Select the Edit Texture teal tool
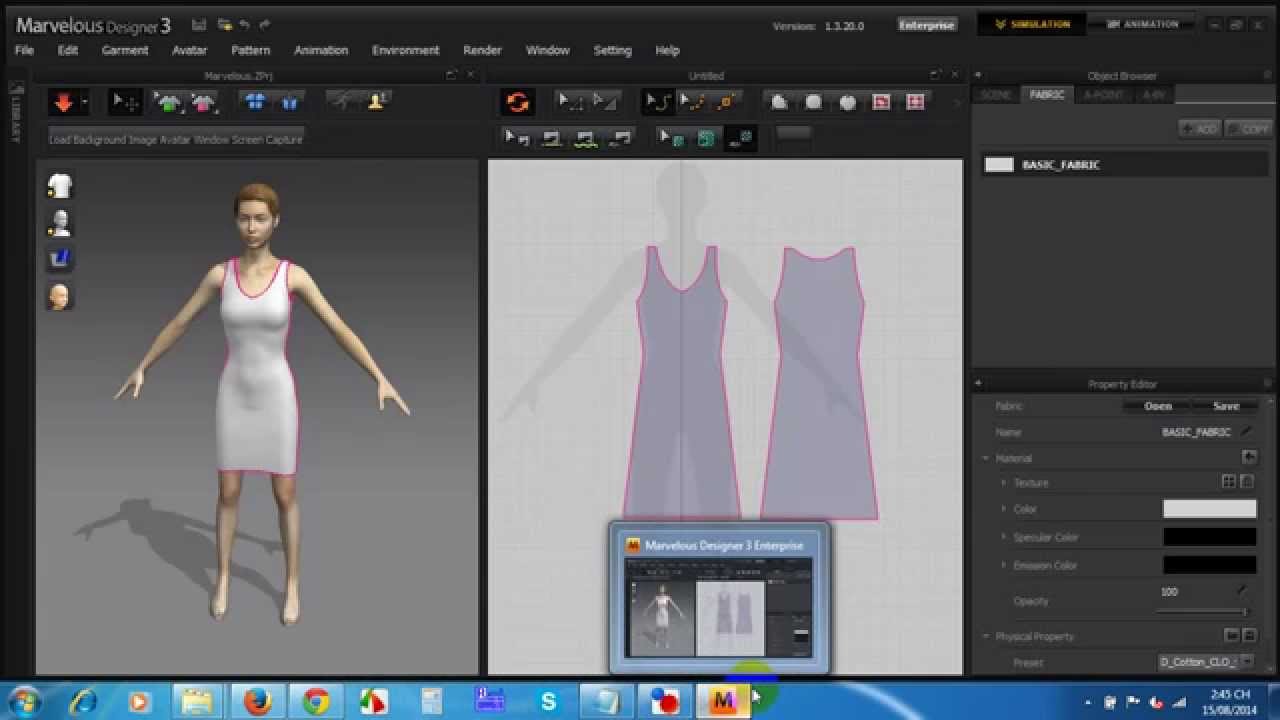Image resolution: width=1280 pixels, height=720 pixels. [x=673, y=139]
